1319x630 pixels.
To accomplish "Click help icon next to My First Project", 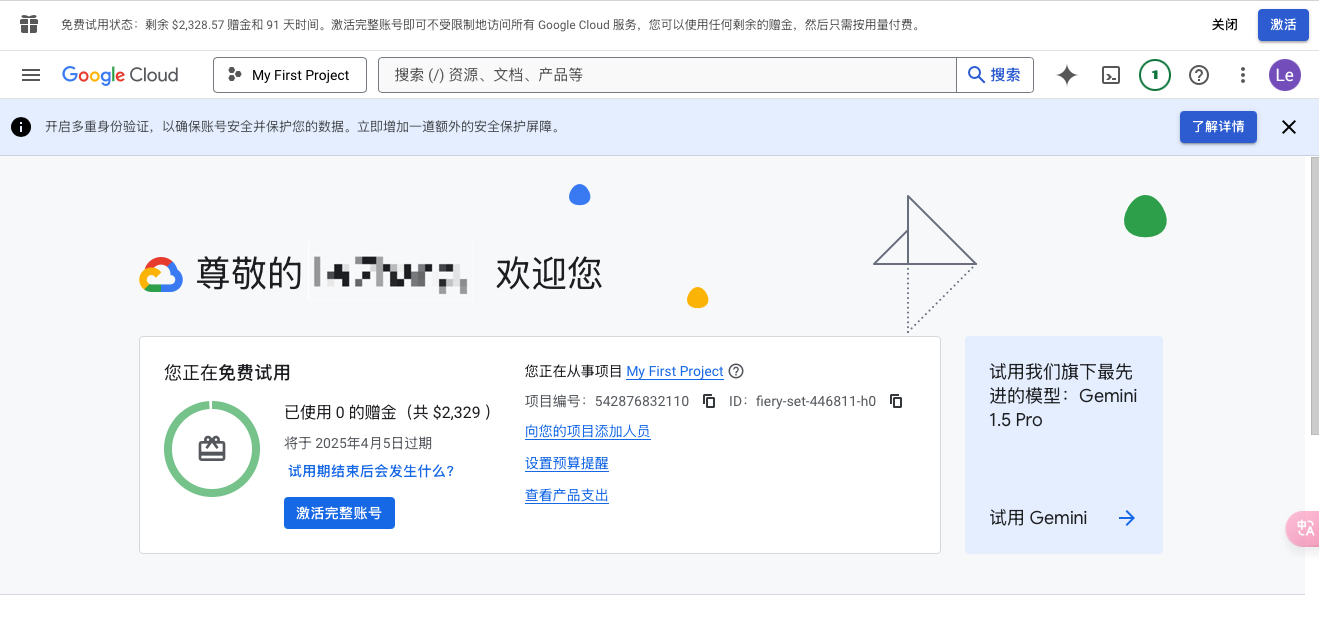I will 736,371.
